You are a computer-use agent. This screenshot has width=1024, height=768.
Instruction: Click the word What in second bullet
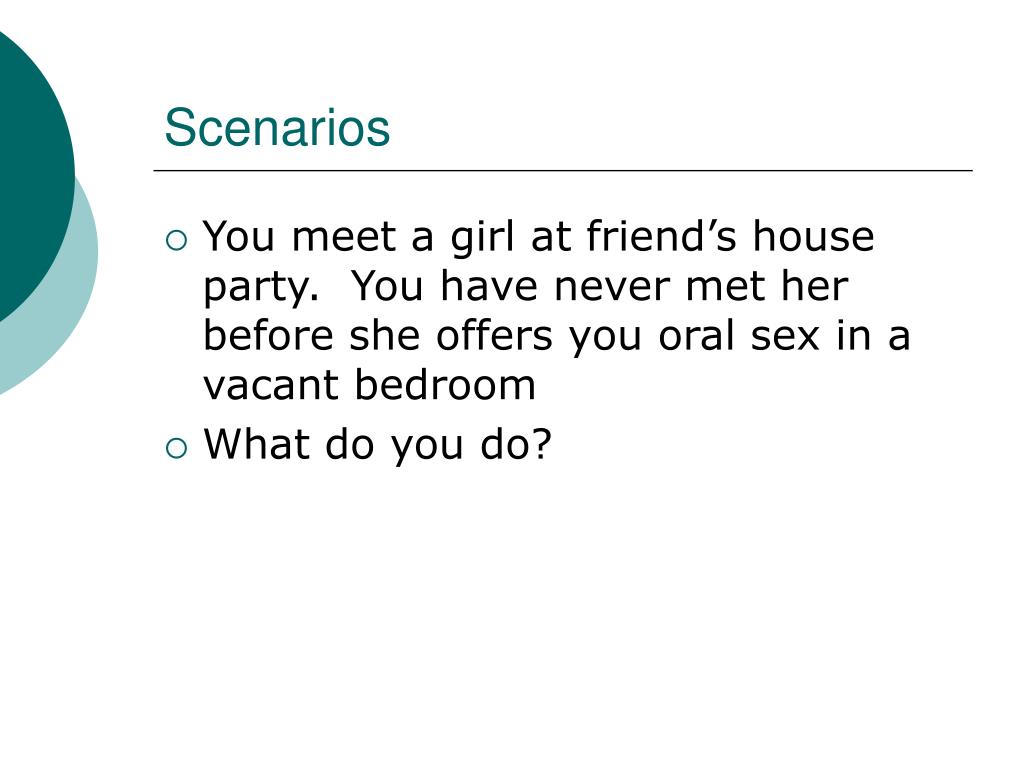(257, 444)
